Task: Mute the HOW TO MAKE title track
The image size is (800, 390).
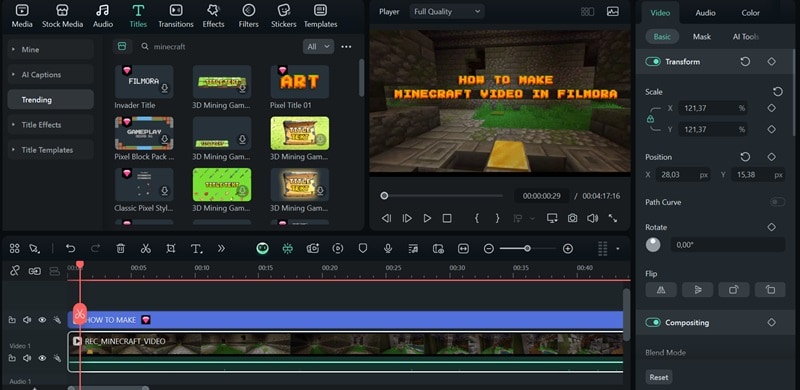Action: pyautogui.click(x=27, y=320)
